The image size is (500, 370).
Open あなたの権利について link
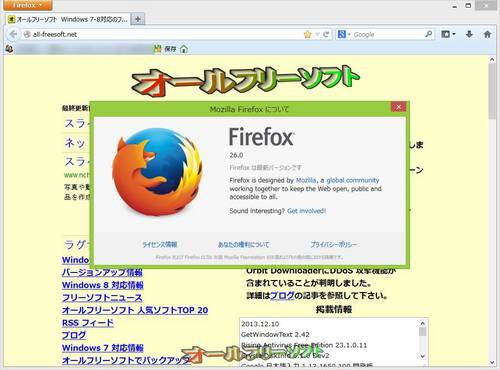(x=244, y=245)
